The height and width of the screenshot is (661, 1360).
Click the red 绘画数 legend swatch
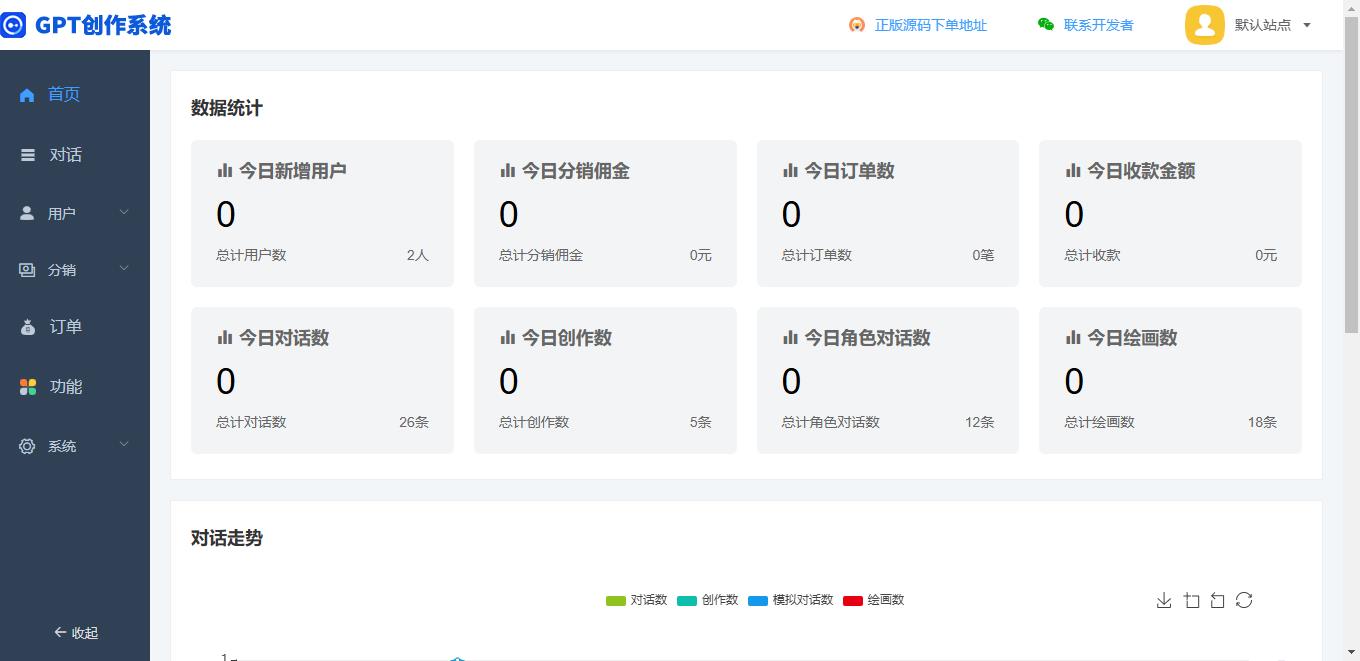click(852, 600)
